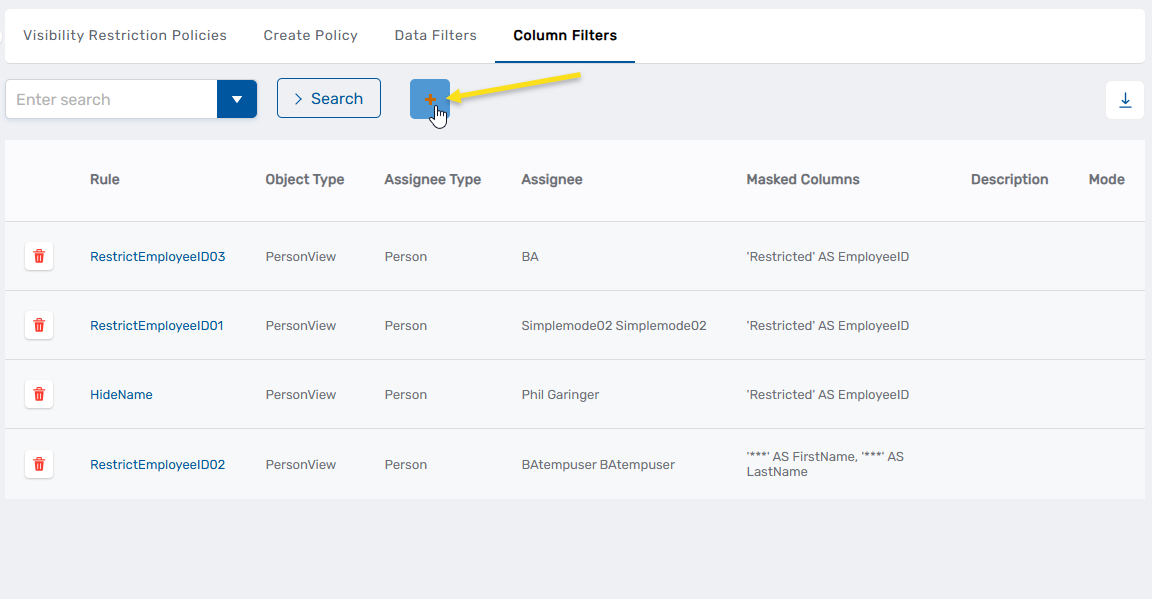
Task: Open the RestrictEmployeeID02 rule link
Action: point(157,464)
